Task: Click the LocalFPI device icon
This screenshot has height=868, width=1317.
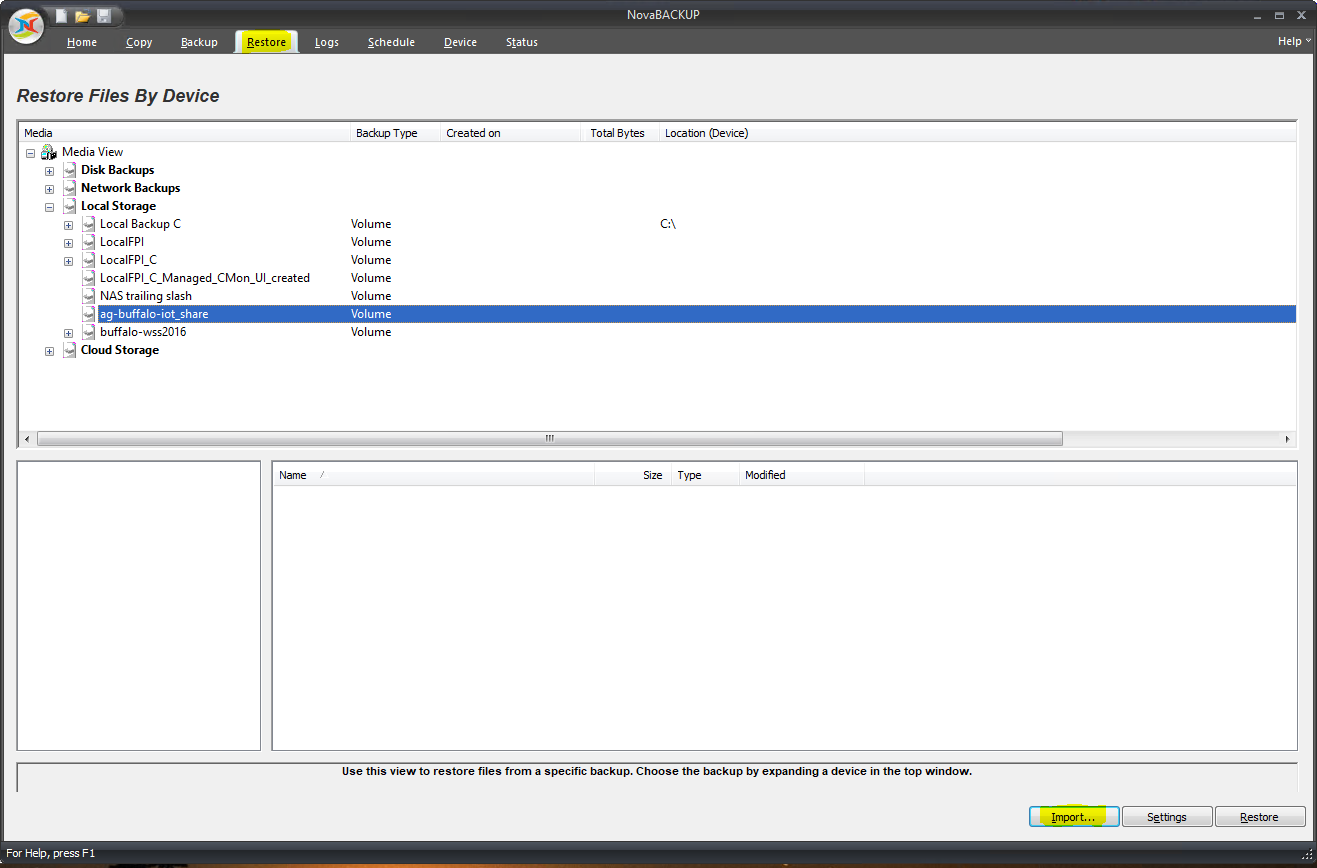Action: coord(89,242)
